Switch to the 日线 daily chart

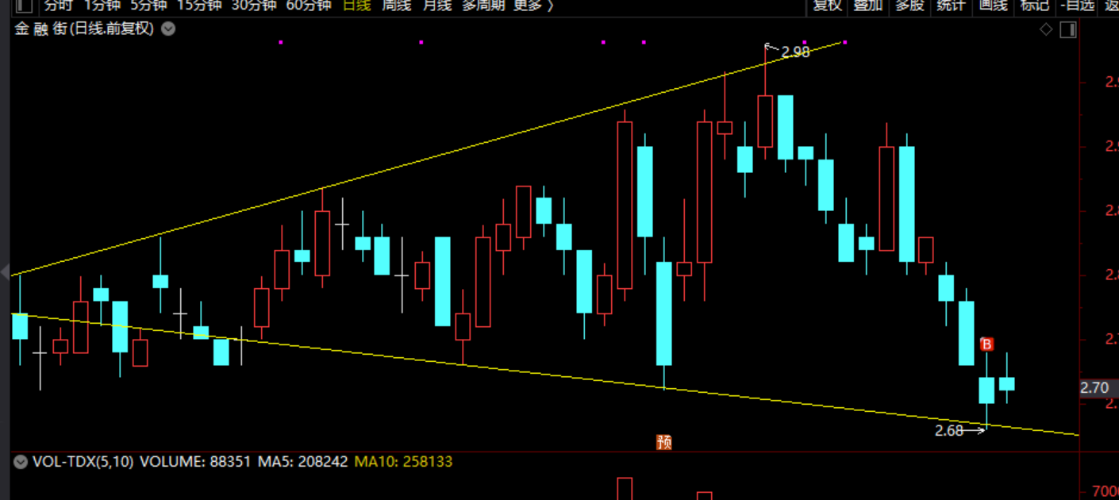point(356,6)
